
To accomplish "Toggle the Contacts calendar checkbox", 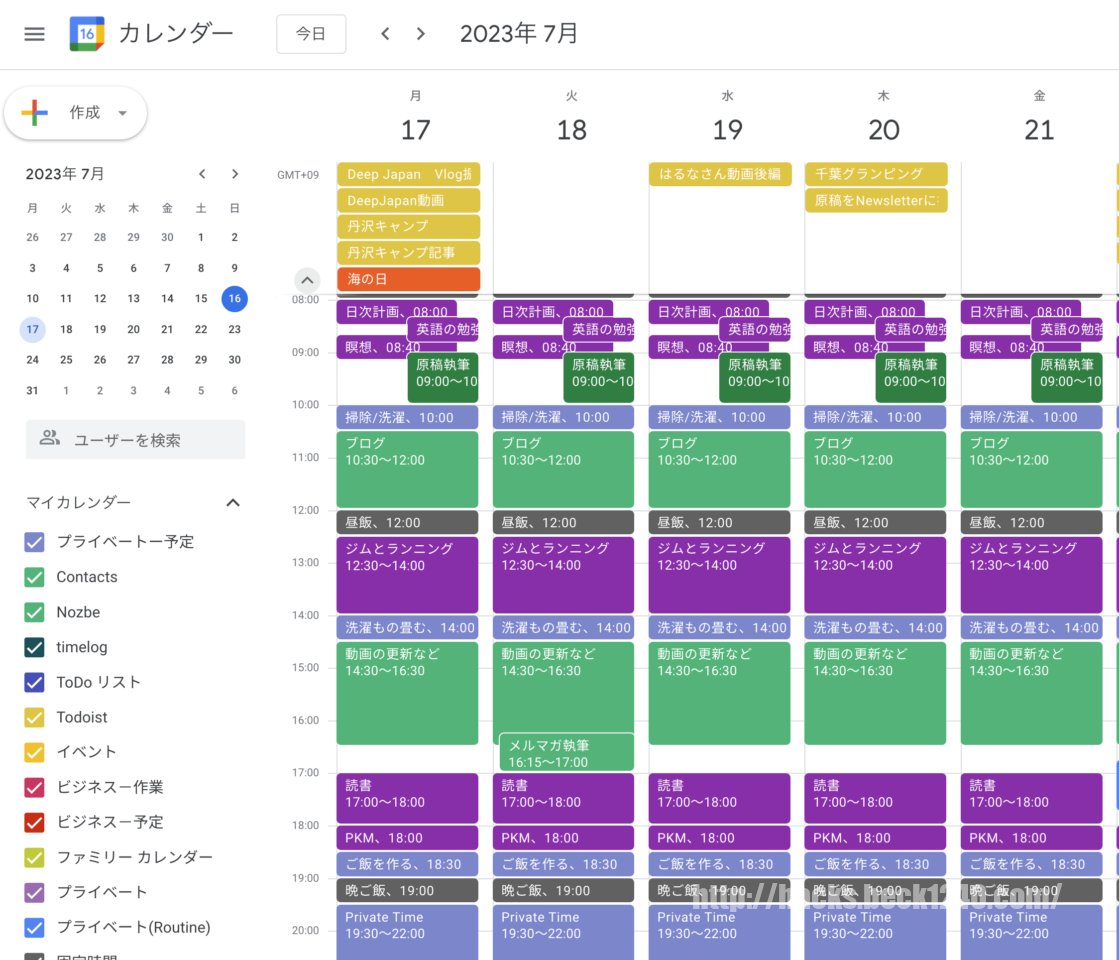I will coord(34,577).
